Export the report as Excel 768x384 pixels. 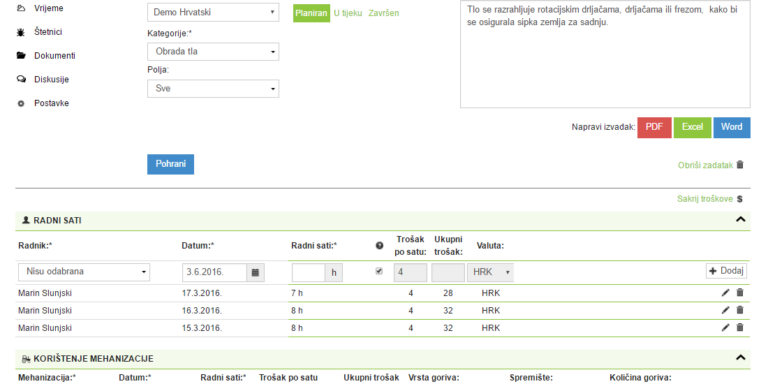point(693,127)
